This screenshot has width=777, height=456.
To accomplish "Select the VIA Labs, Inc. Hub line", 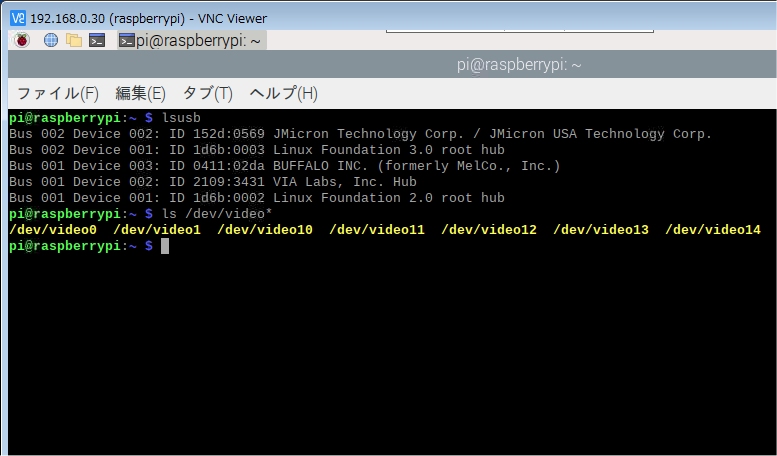I will [213, 181].
